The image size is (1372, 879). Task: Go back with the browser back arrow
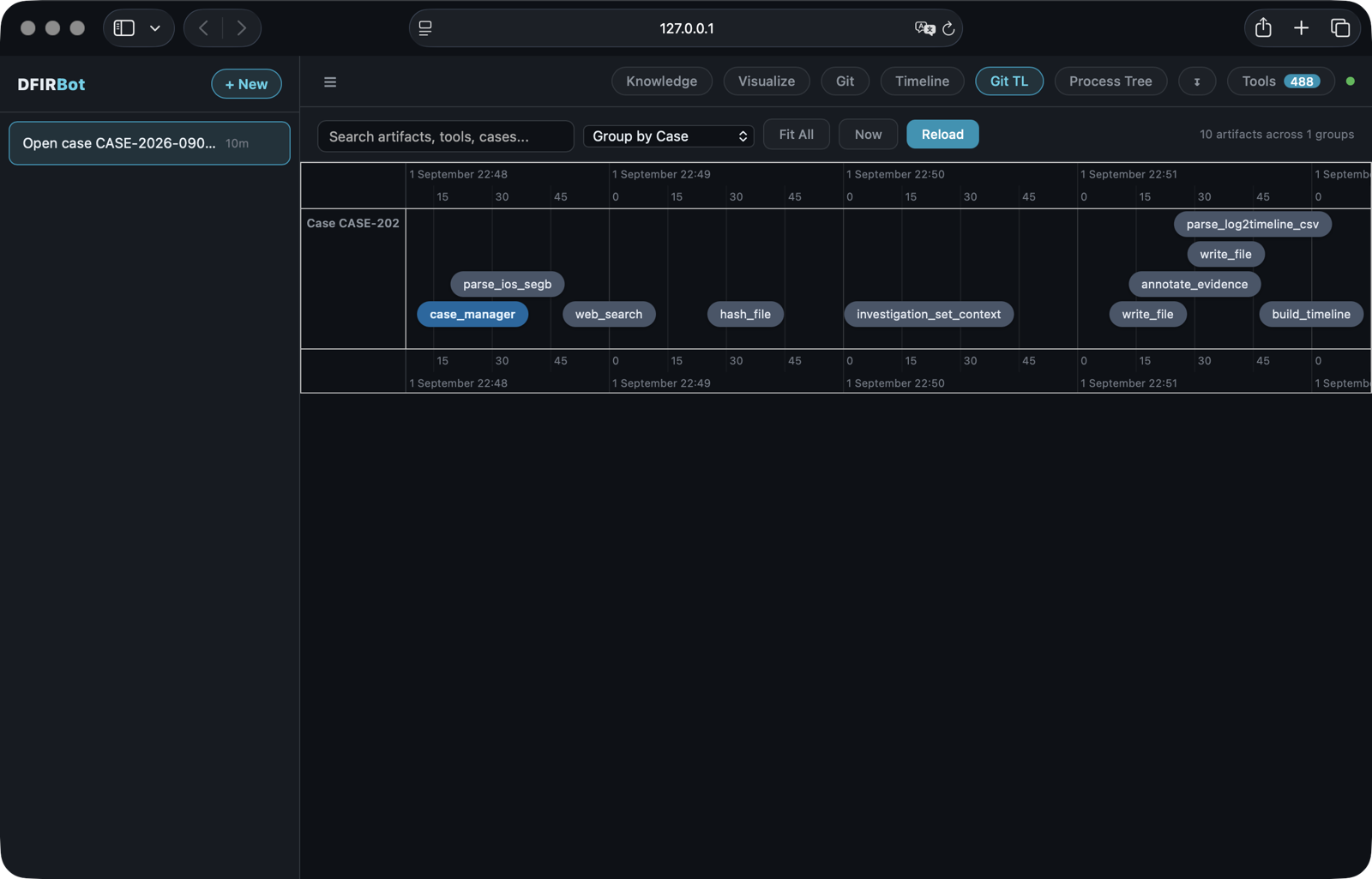click(x=204, y=28)
